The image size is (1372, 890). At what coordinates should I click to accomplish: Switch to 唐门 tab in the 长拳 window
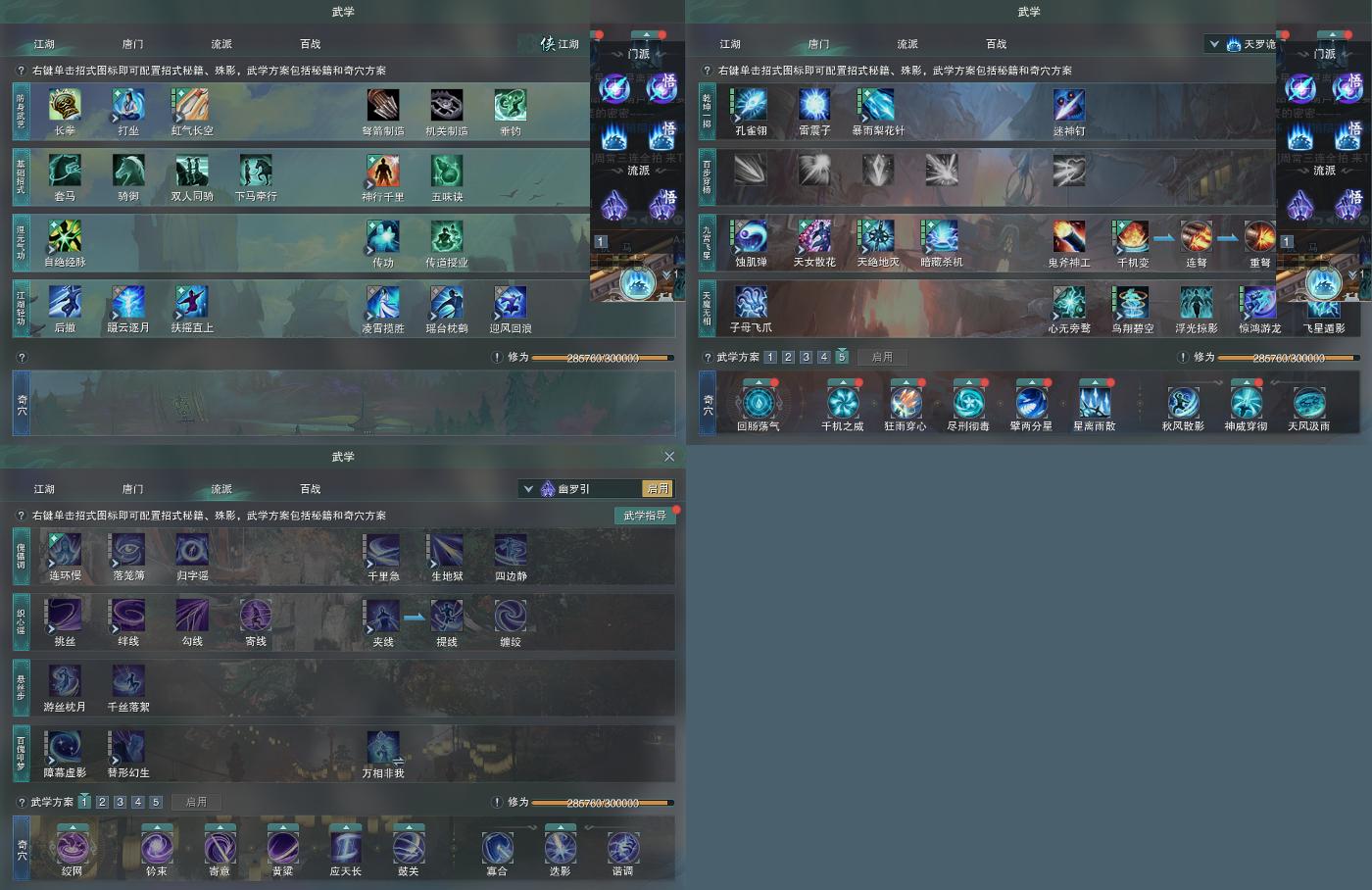(x=132, y=44)
